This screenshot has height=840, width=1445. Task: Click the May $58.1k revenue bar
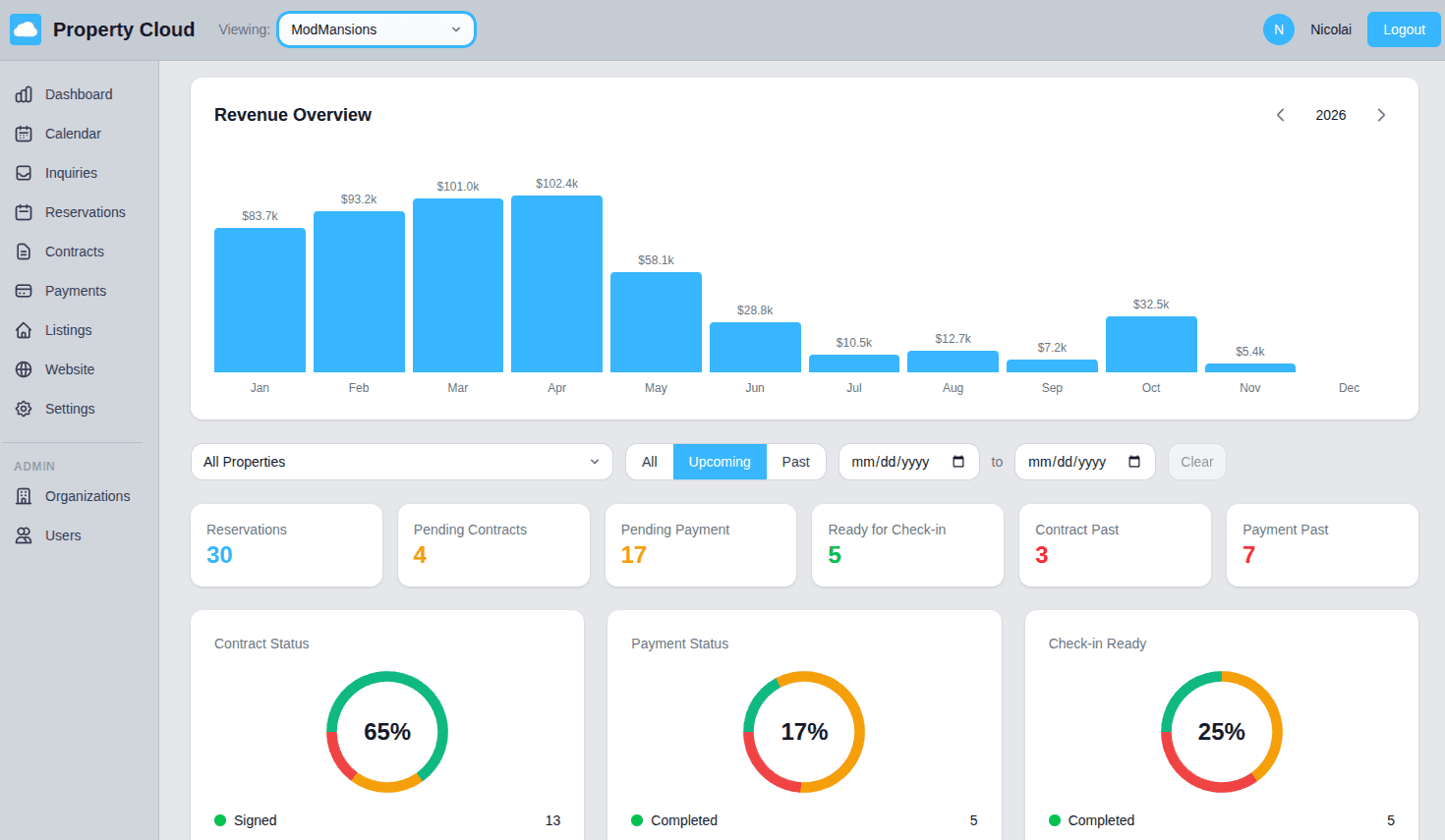click(x=656, y=322)
